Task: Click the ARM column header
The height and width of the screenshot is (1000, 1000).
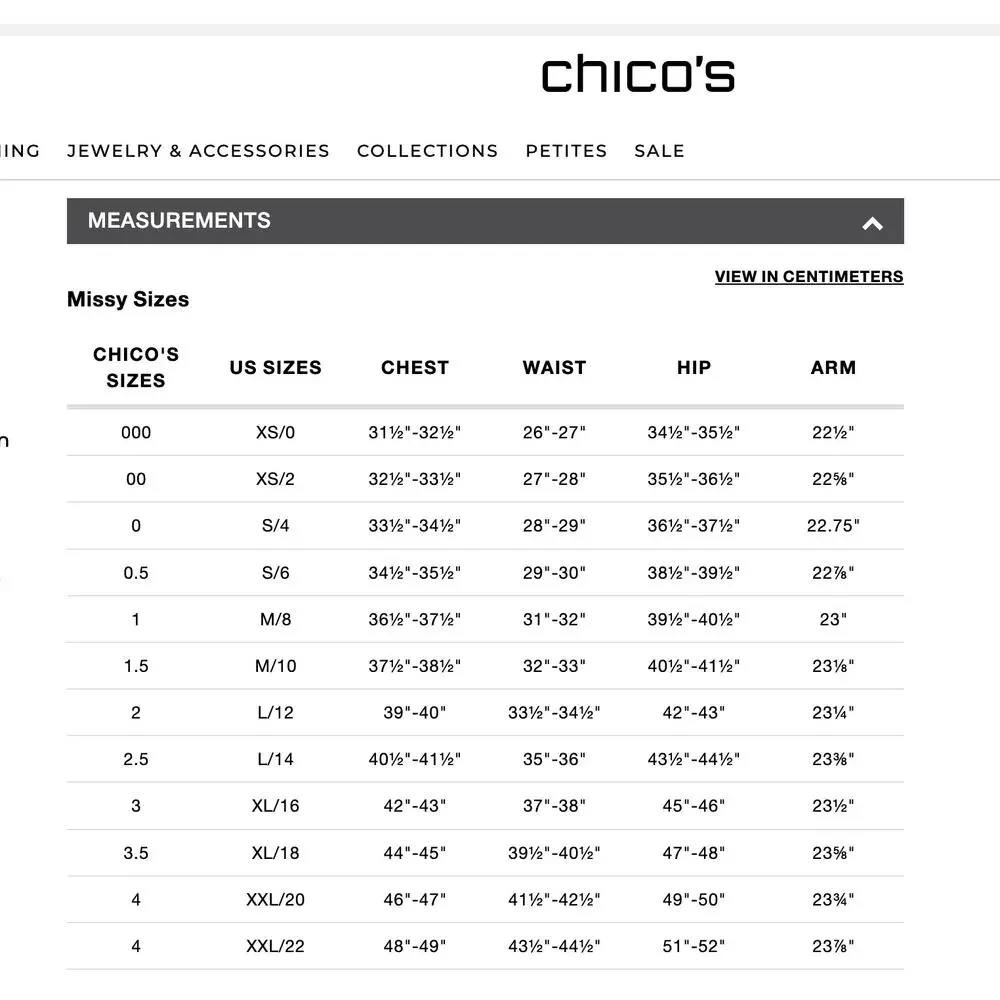Action: (x=833, y=367)
